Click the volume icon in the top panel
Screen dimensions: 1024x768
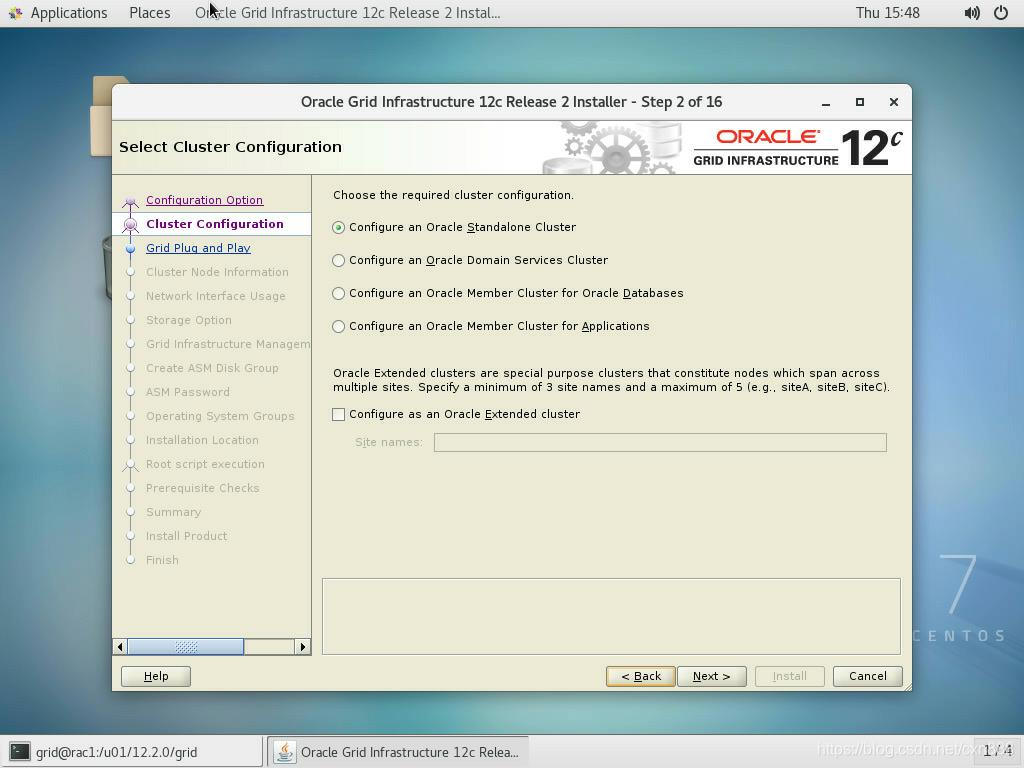[971, 13]
